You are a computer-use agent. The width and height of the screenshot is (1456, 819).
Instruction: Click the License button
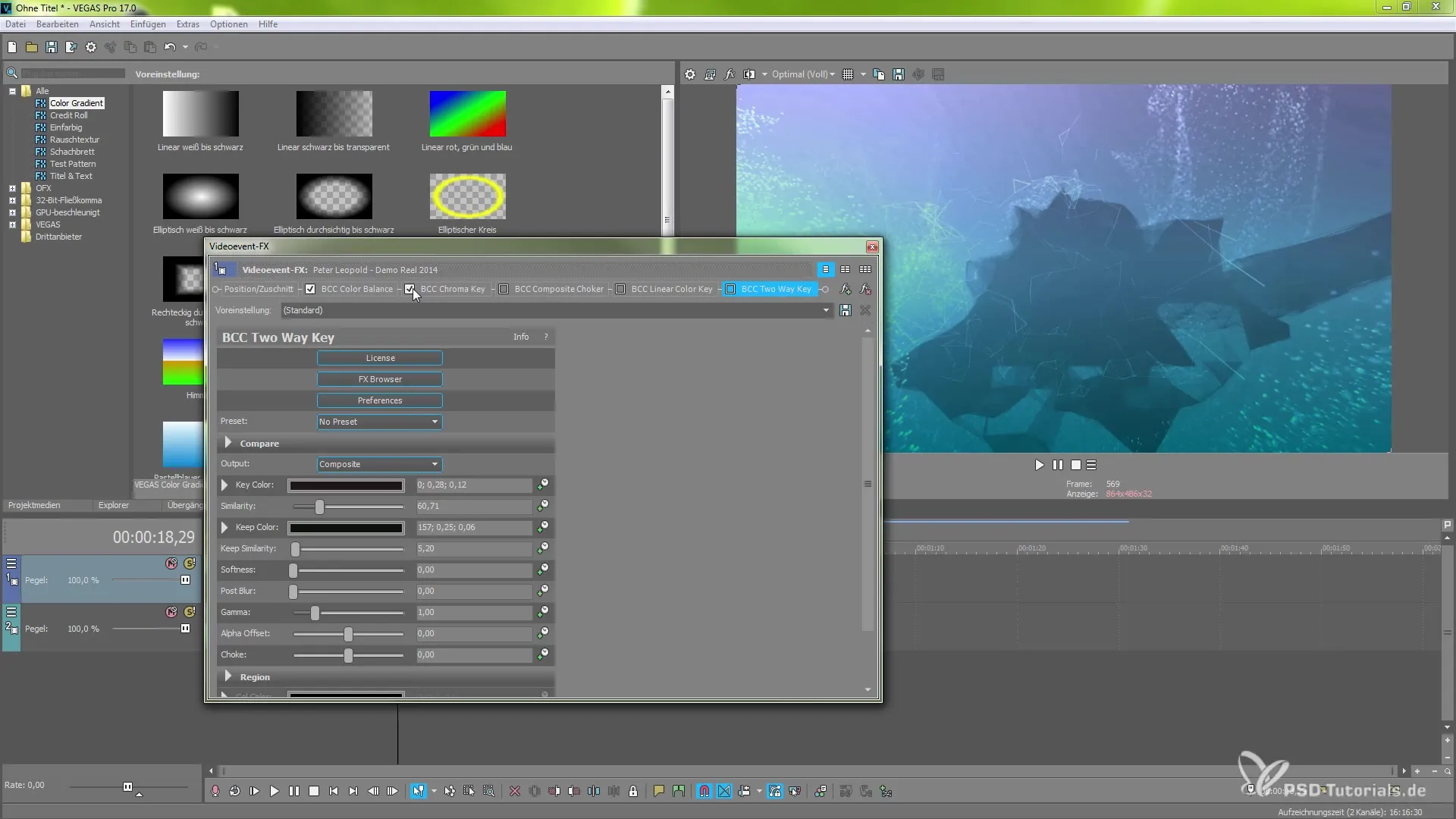(380, 358)
